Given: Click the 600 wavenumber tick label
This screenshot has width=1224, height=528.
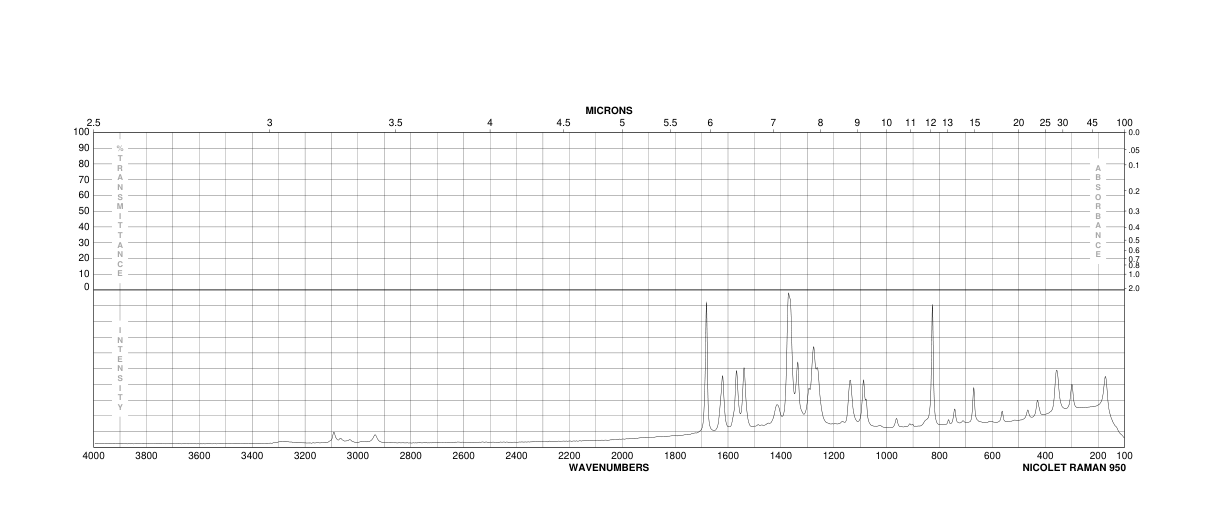Looking at the screenshot, I should pyautogui.click(x=992, y=457).
